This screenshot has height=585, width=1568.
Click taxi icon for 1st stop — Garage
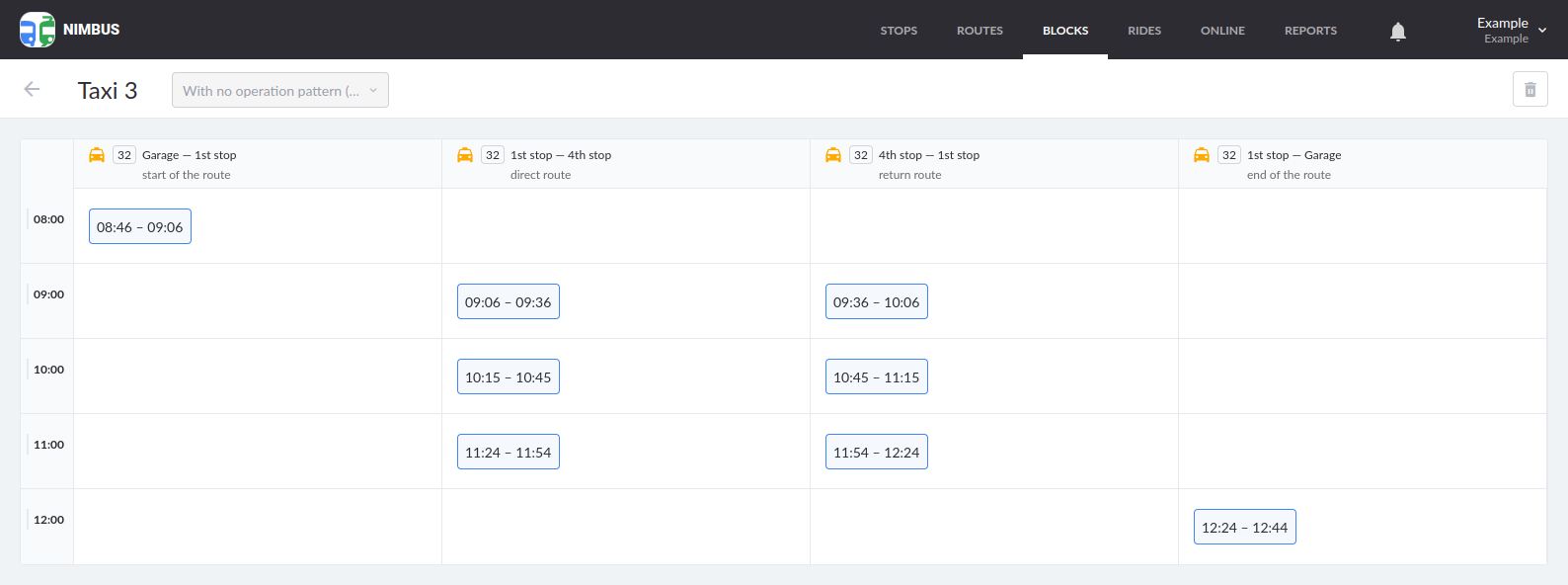click(1202, 155)
